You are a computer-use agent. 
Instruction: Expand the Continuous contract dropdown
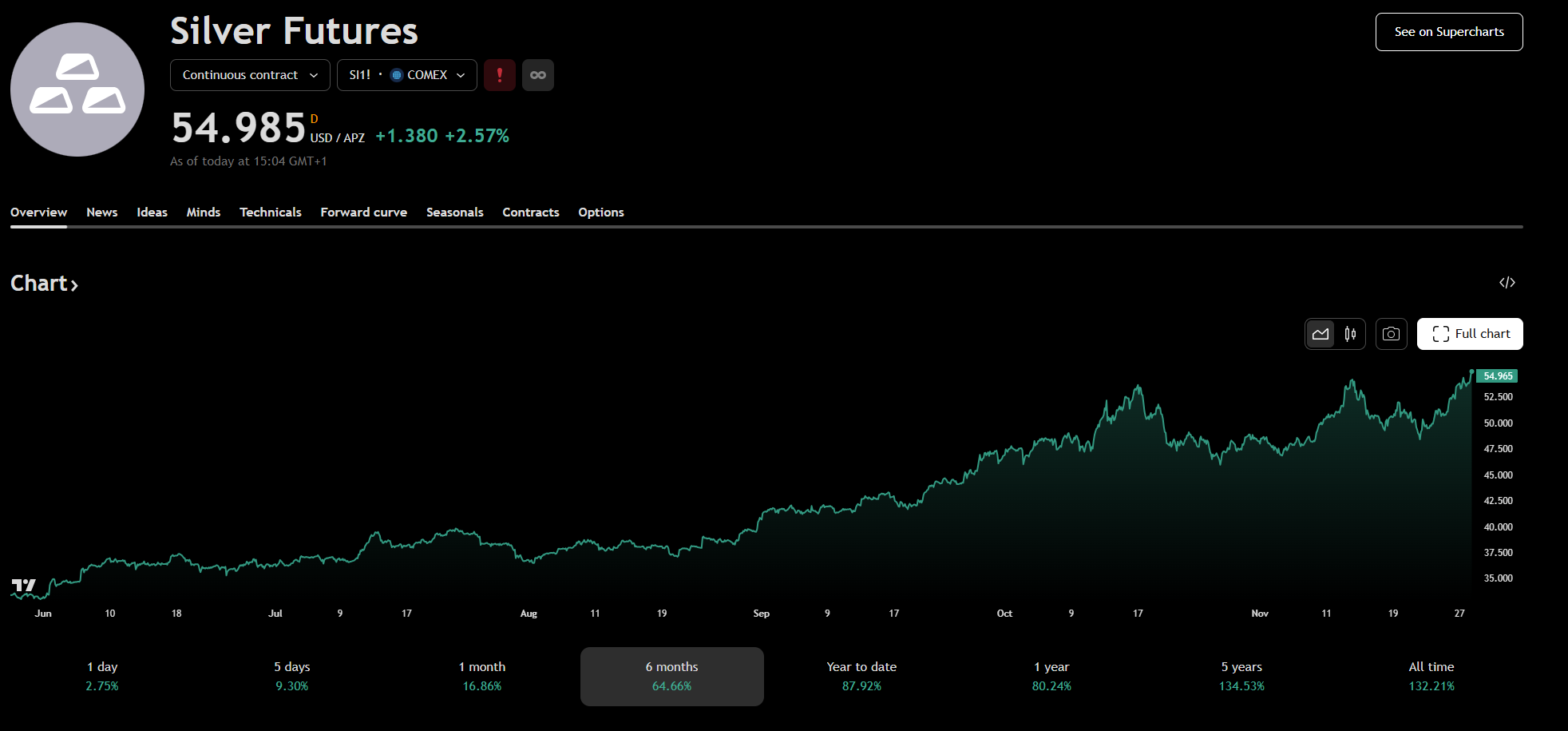250,75
